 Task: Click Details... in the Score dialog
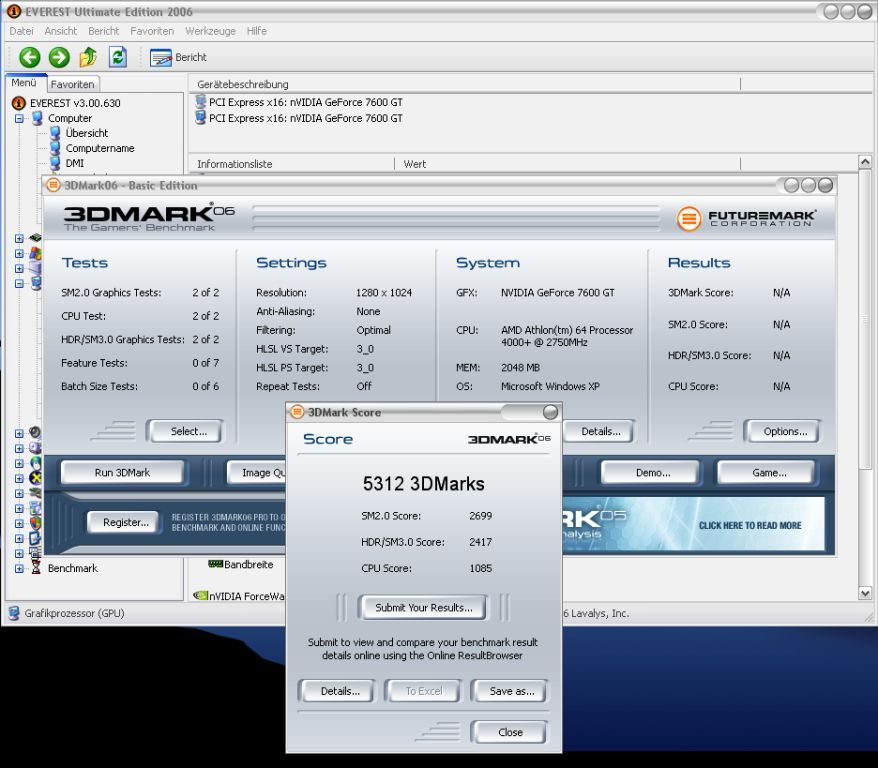click(337, 691)
